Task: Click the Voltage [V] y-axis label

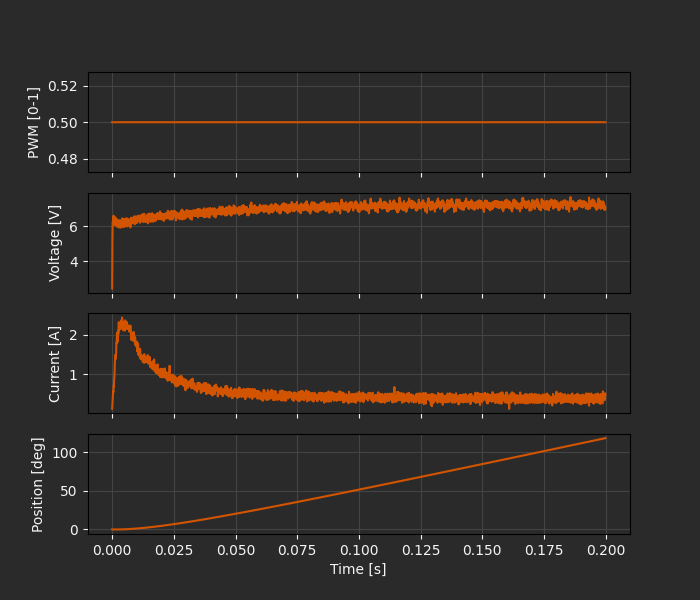Action: [x=55, y=243]
